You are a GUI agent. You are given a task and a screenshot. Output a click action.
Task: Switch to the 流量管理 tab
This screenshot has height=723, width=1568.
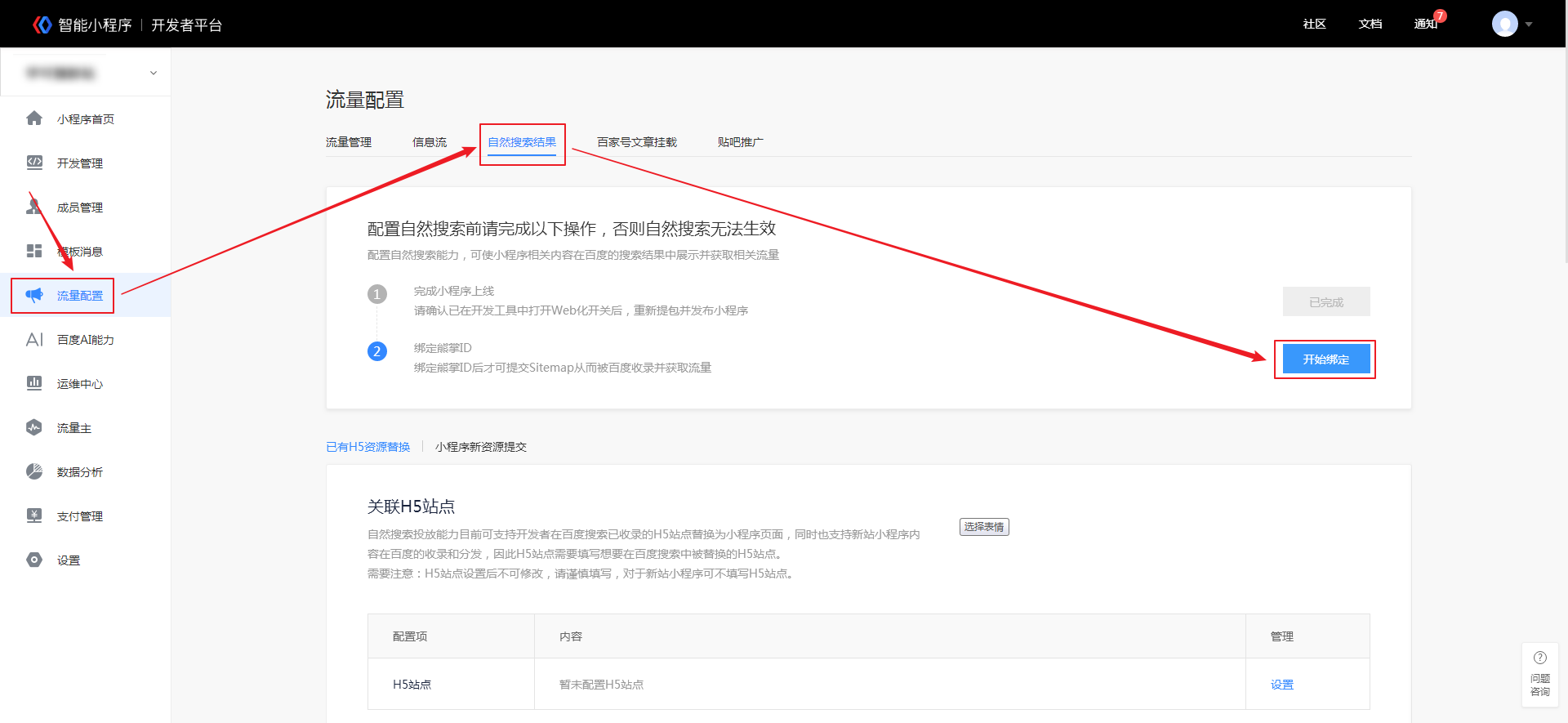point(349,142)
